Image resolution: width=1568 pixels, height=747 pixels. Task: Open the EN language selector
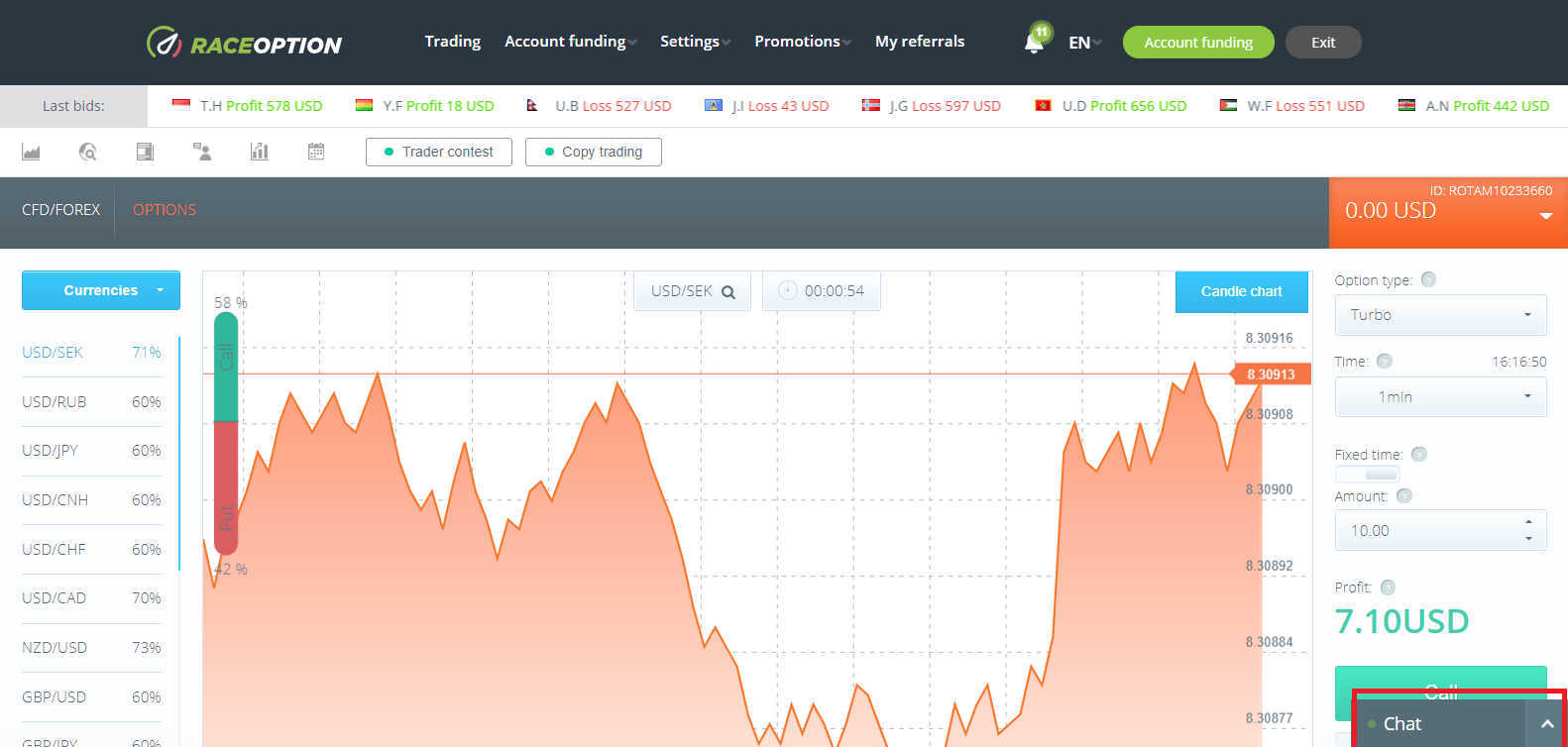(x=1085, y=43)
